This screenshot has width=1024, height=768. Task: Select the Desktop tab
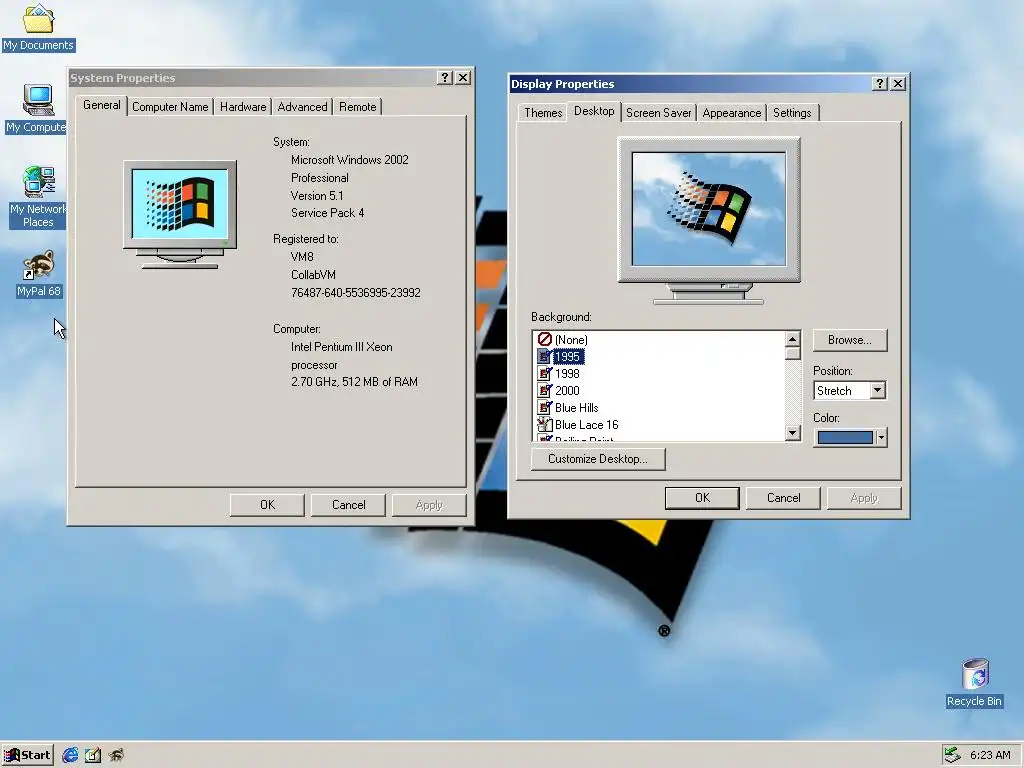click(594, 111)
